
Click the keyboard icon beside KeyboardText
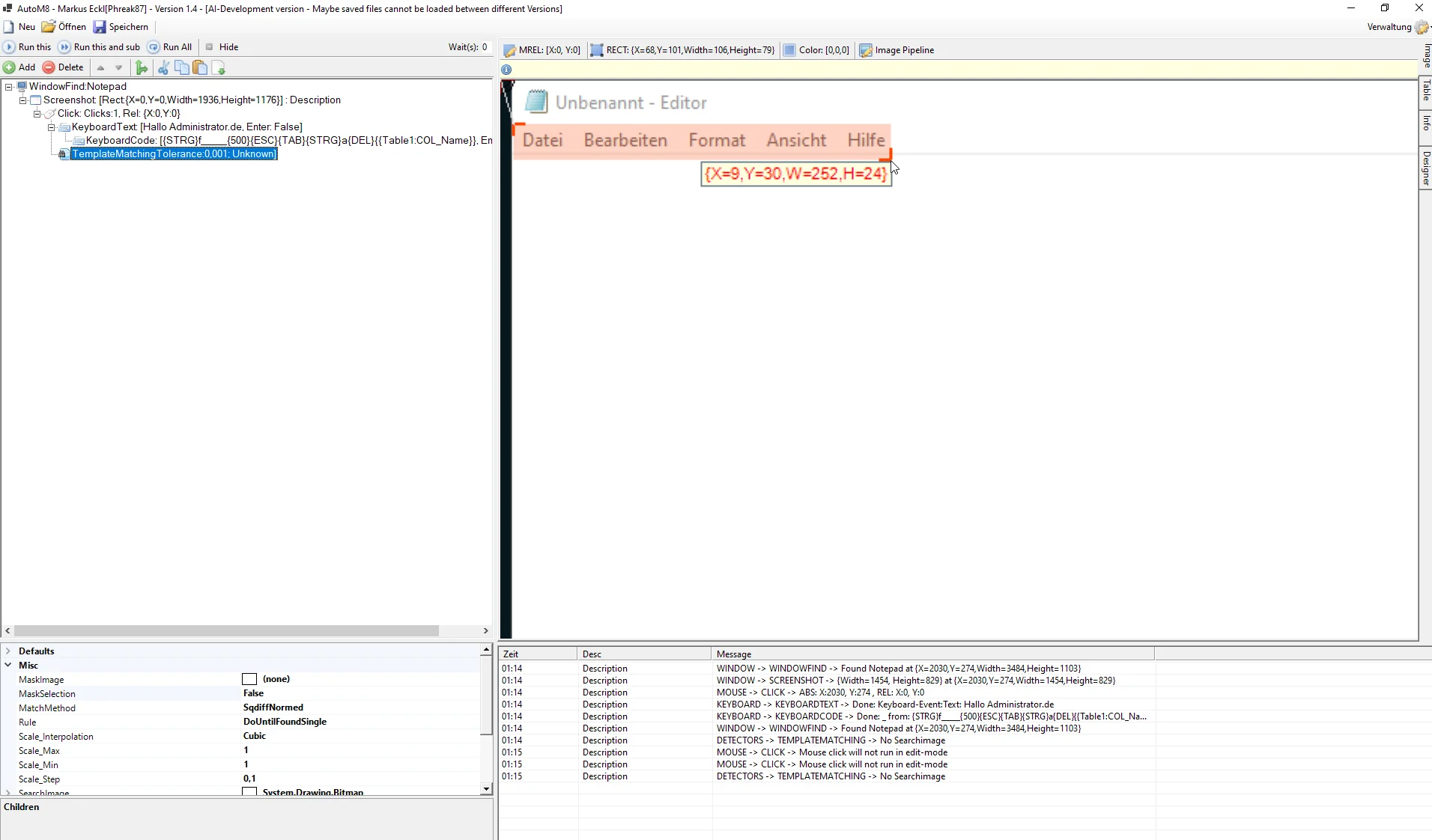tap(64, 127)
